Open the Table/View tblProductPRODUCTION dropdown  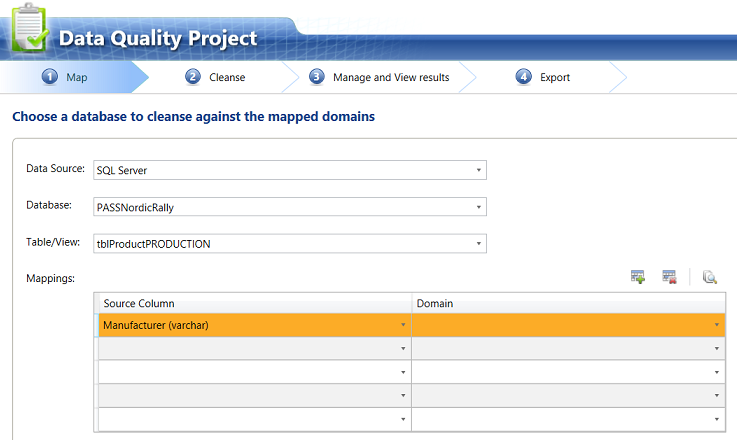tap(480, 243)
